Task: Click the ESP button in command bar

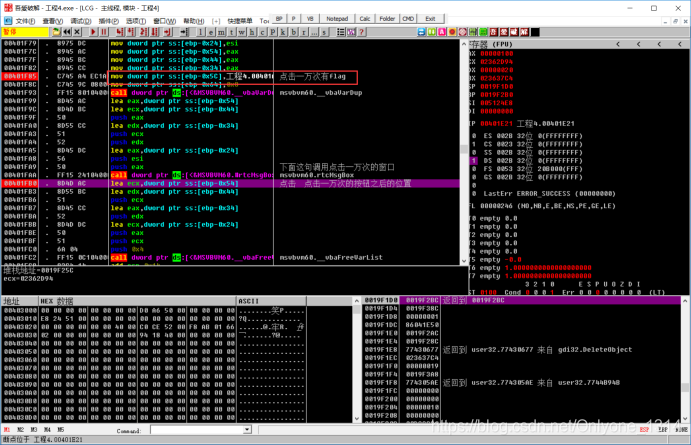Action: 644,430
